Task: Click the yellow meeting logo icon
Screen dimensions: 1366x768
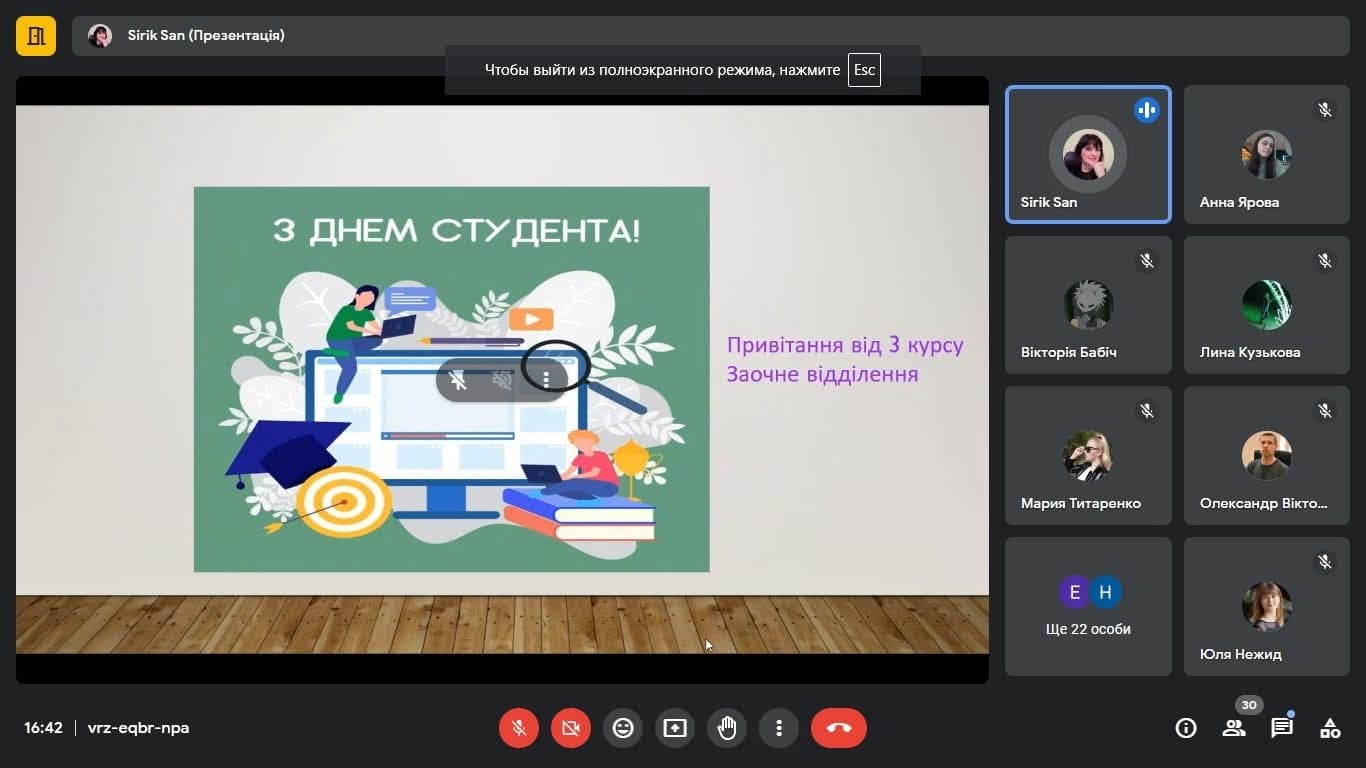Action: point(36,36)
